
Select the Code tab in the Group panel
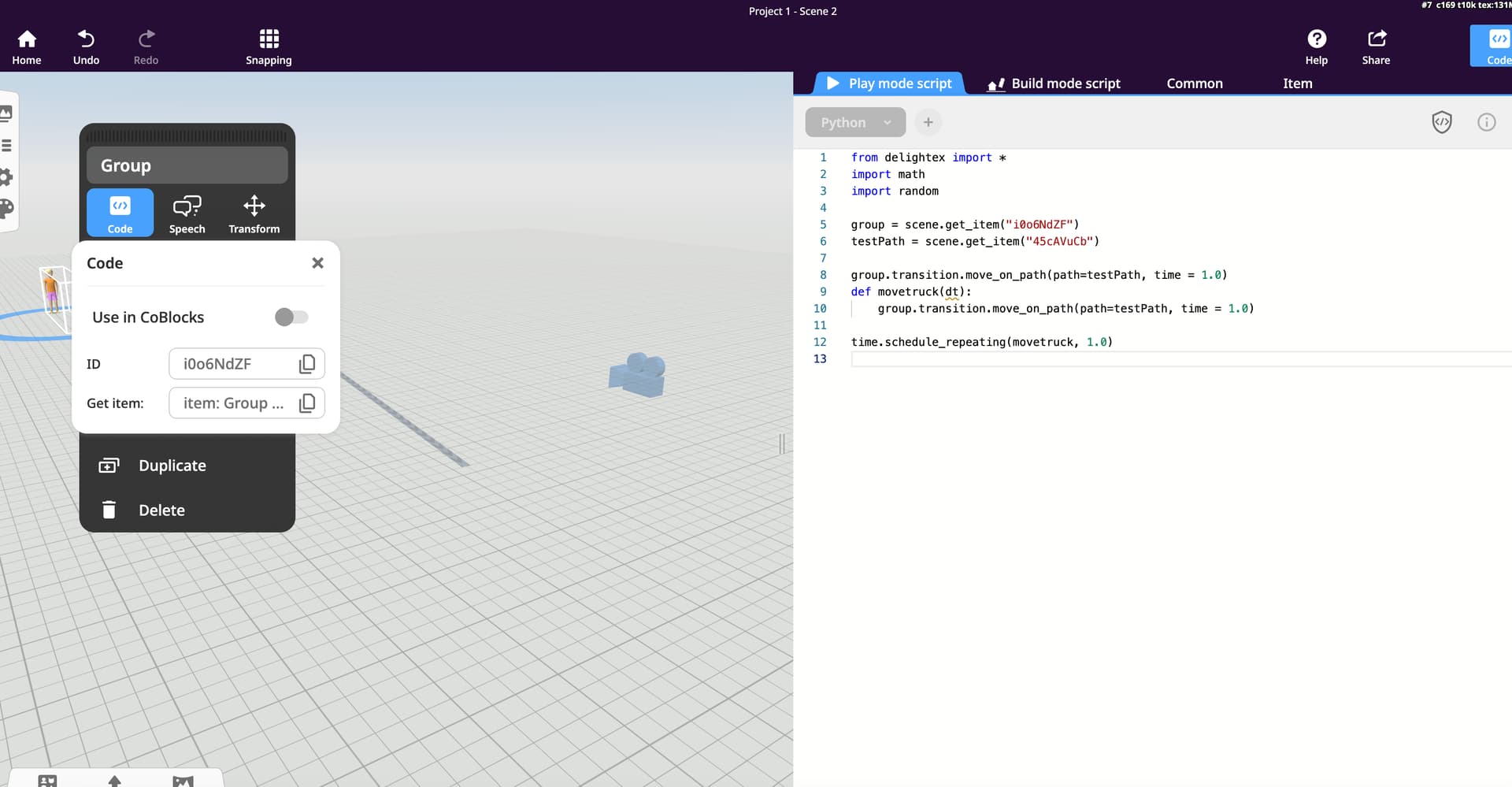120,213
